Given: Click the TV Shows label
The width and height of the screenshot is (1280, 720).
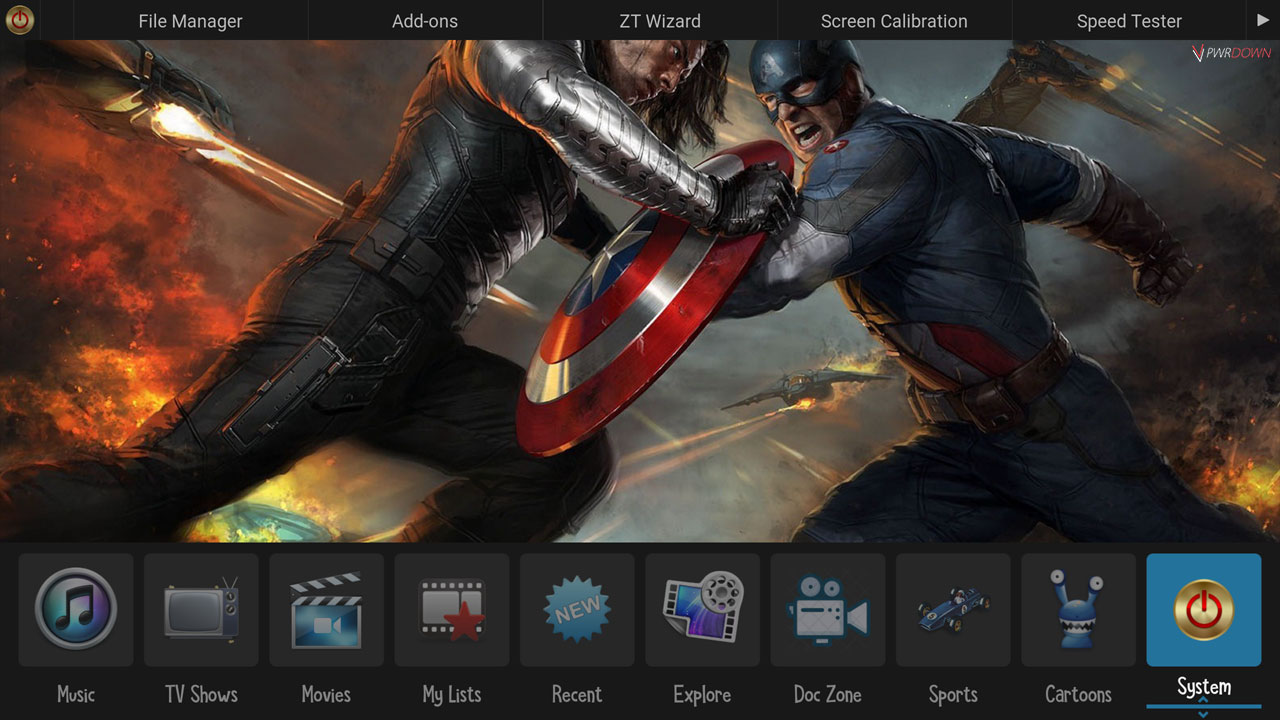Looking at the screenshot, I should pyautogui.click(x=201, y=694).
